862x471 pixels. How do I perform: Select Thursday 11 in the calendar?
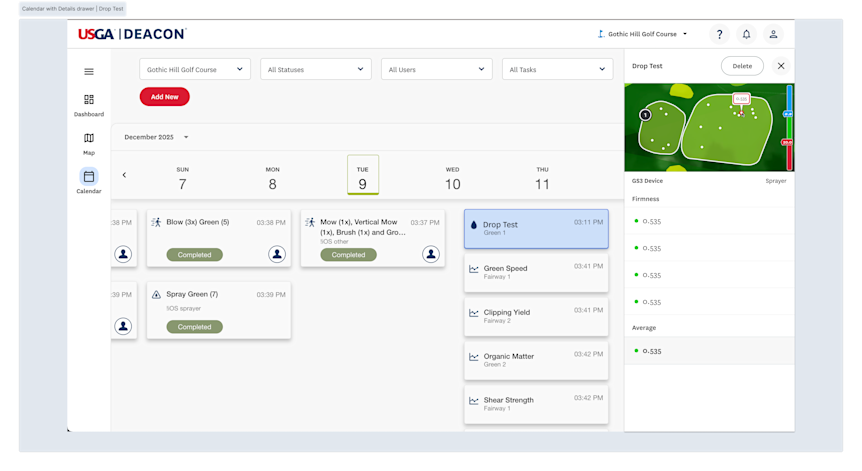click(542, 179)
